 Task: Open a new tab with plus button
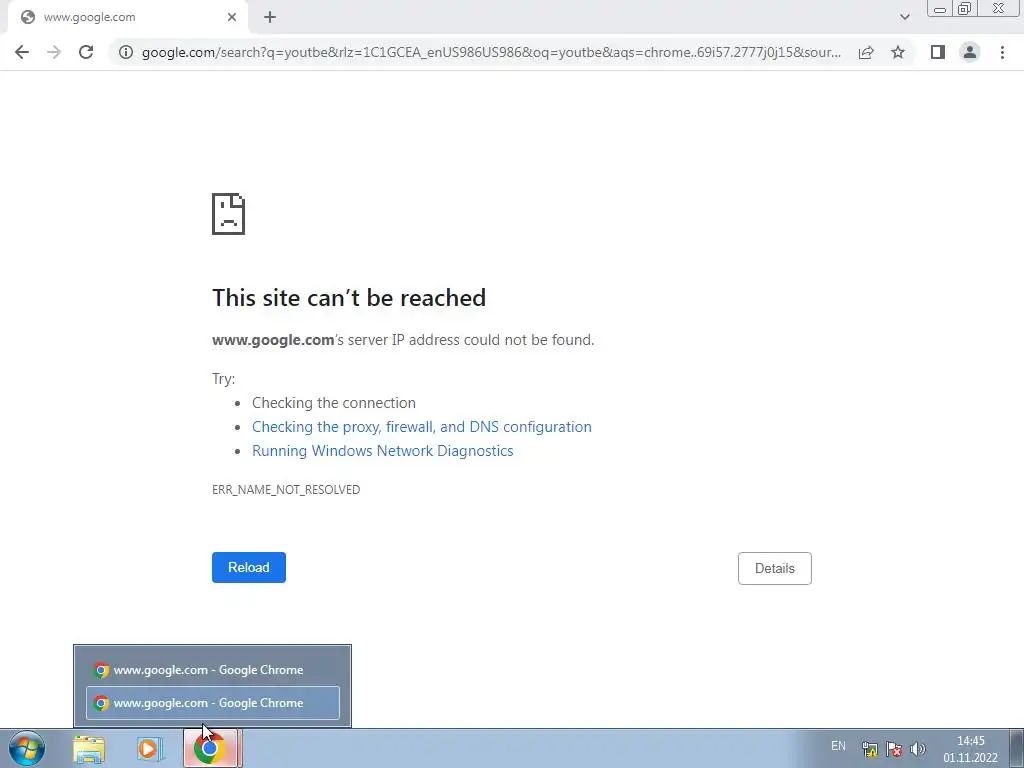tap(270, 17)
